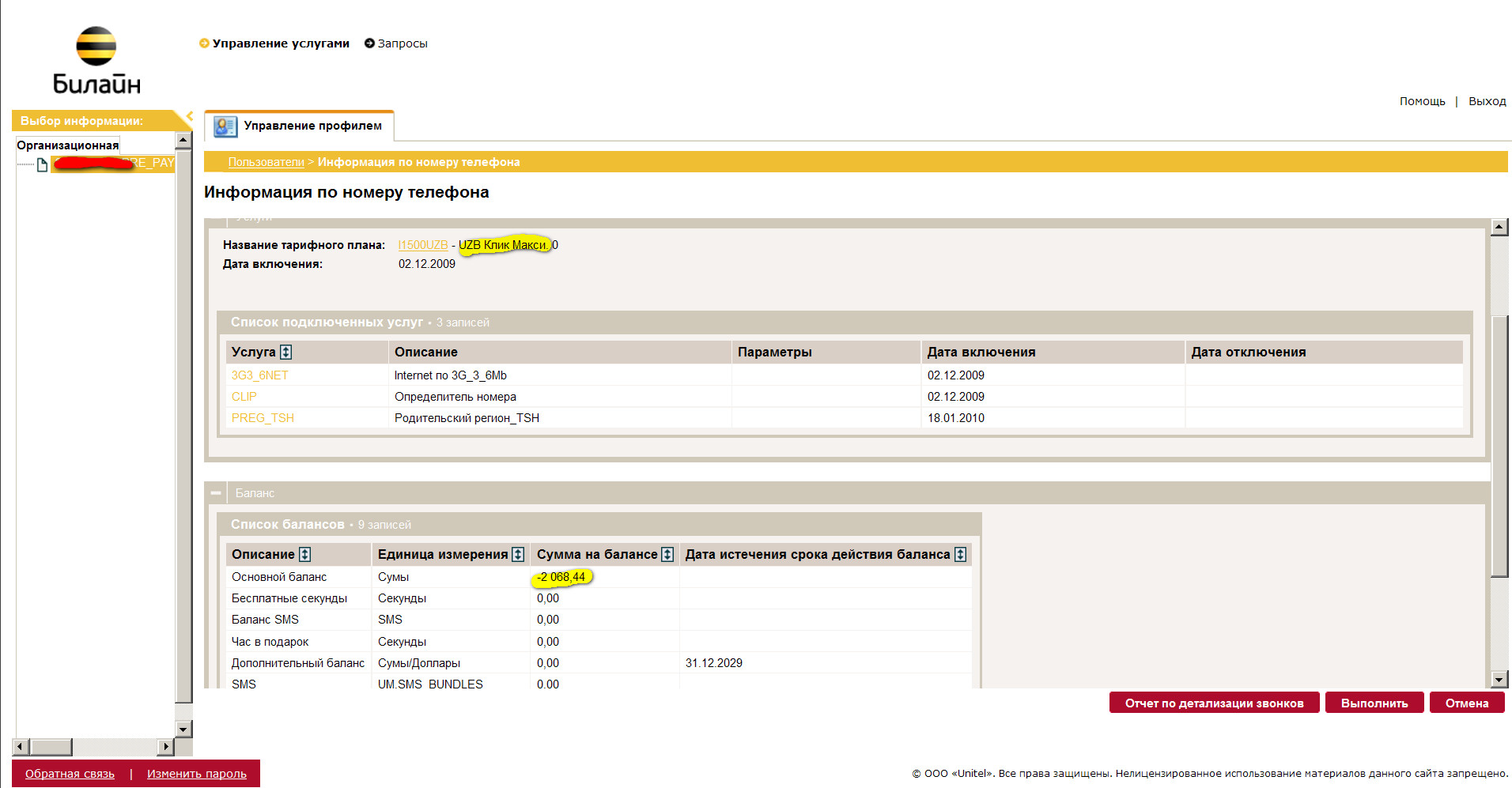This screenshot has height=788, width=1512.
Task: Click sidebar horizontal scrollbar left arrow
Action: [21, 747]
